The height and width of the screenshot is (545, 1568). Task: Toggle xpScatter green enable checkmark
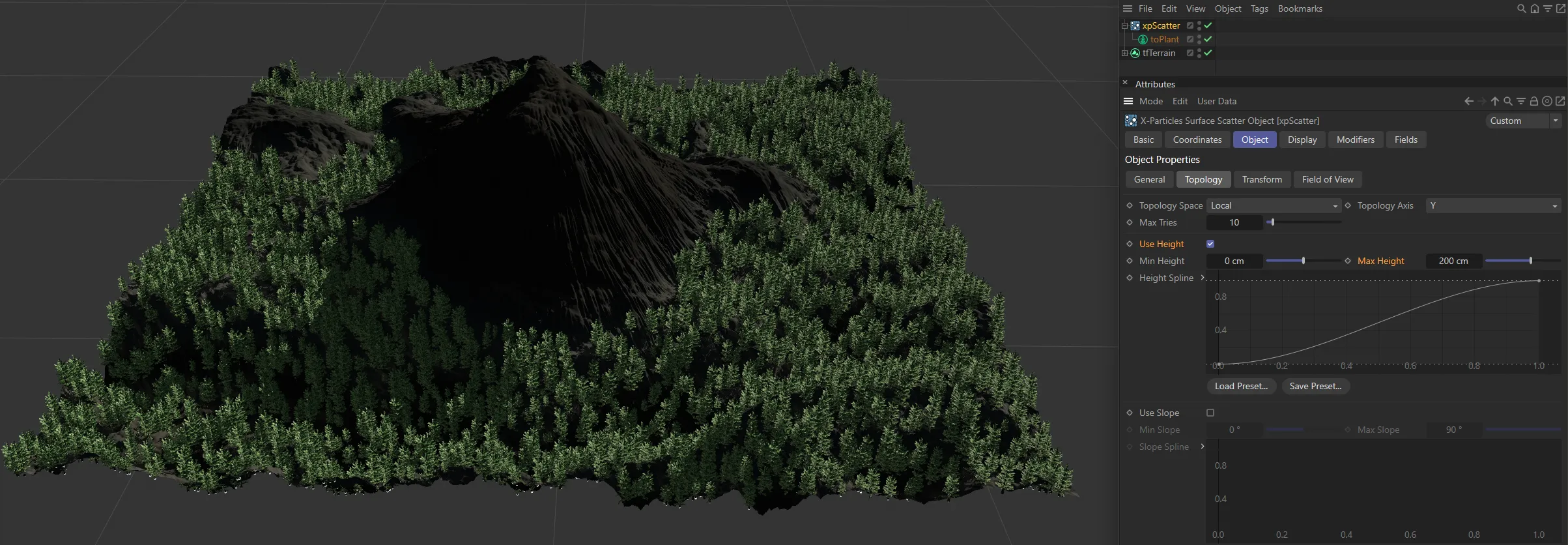pyautogui.click(x=1208, y=25)
